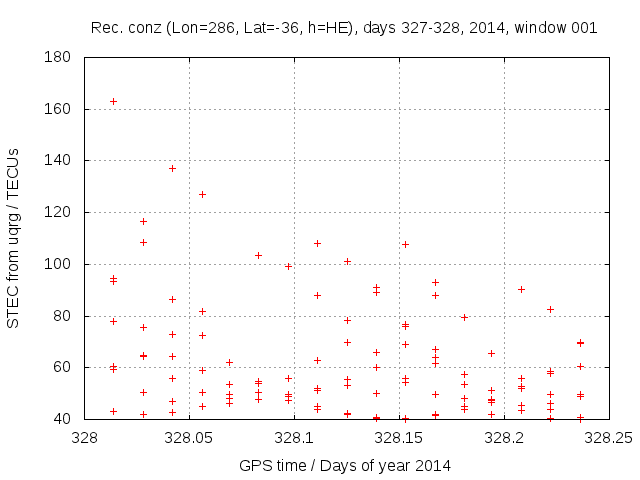Click the 328.15 tick label on x-axis
The width and height of the screenshot is (640, 480).
[399, 438]
